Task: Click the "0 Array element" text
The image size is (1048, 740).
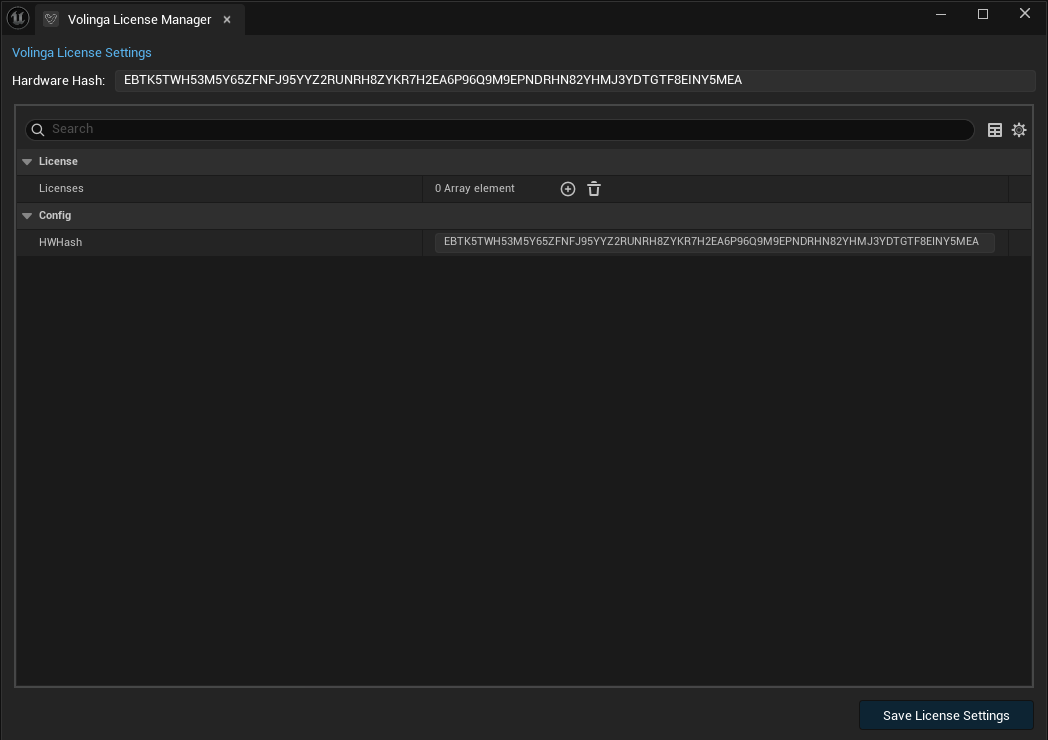Action: point(475,189)
